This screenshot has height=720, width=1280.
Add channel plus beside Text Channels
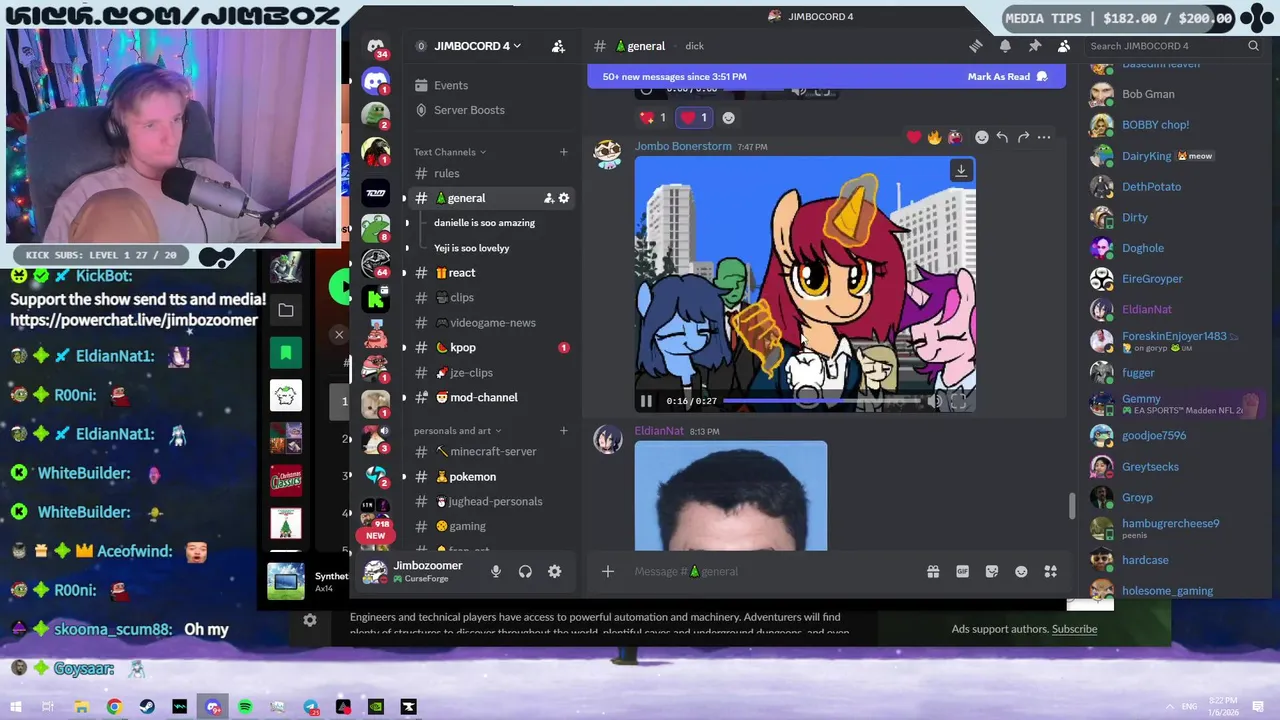pyautogui.click(x=564, y=152)
